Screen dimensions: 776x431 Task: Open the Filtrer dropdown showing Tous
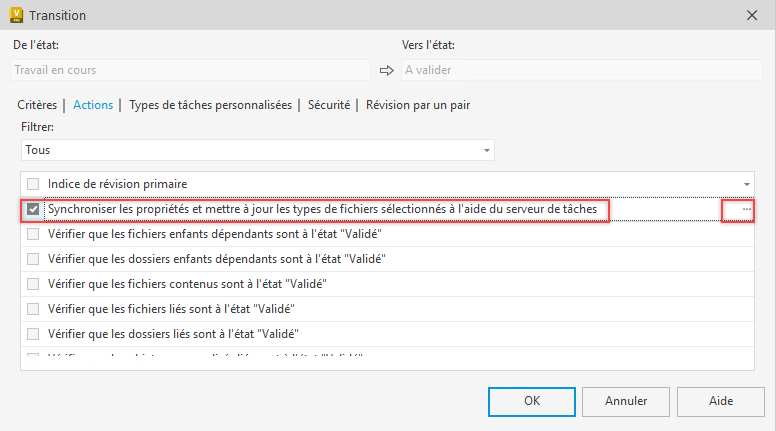(x=258, y=150)
